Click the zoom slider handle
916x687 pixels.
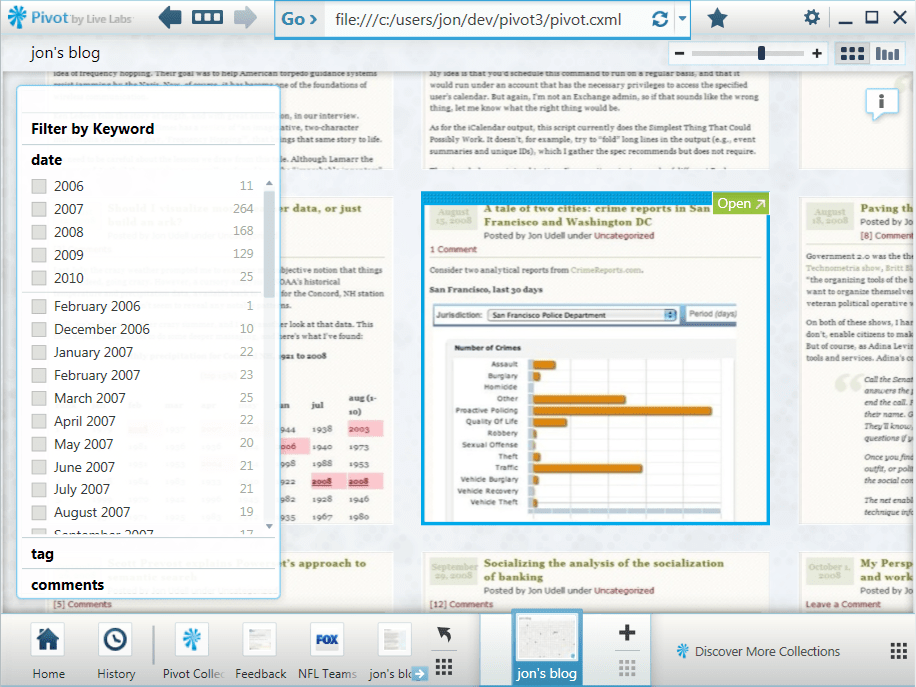point(761,53)
